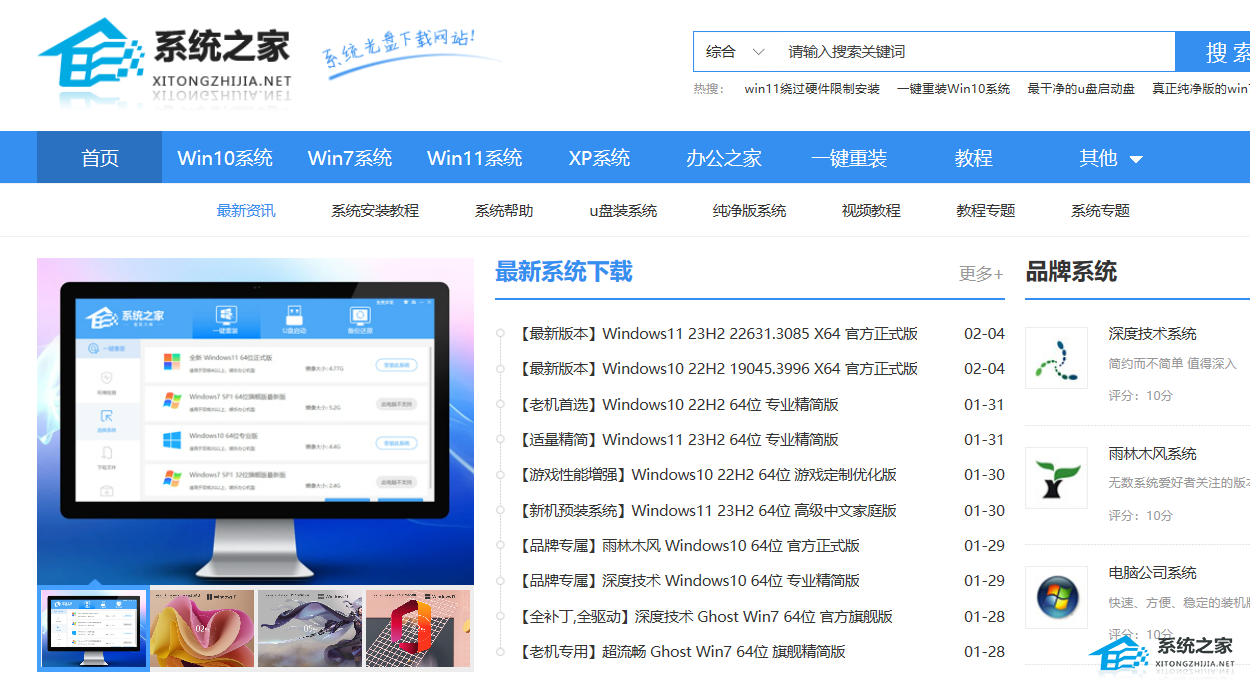1250x682 pixels.
Task: Open the 一键重装 nav item
Action: 849,158
